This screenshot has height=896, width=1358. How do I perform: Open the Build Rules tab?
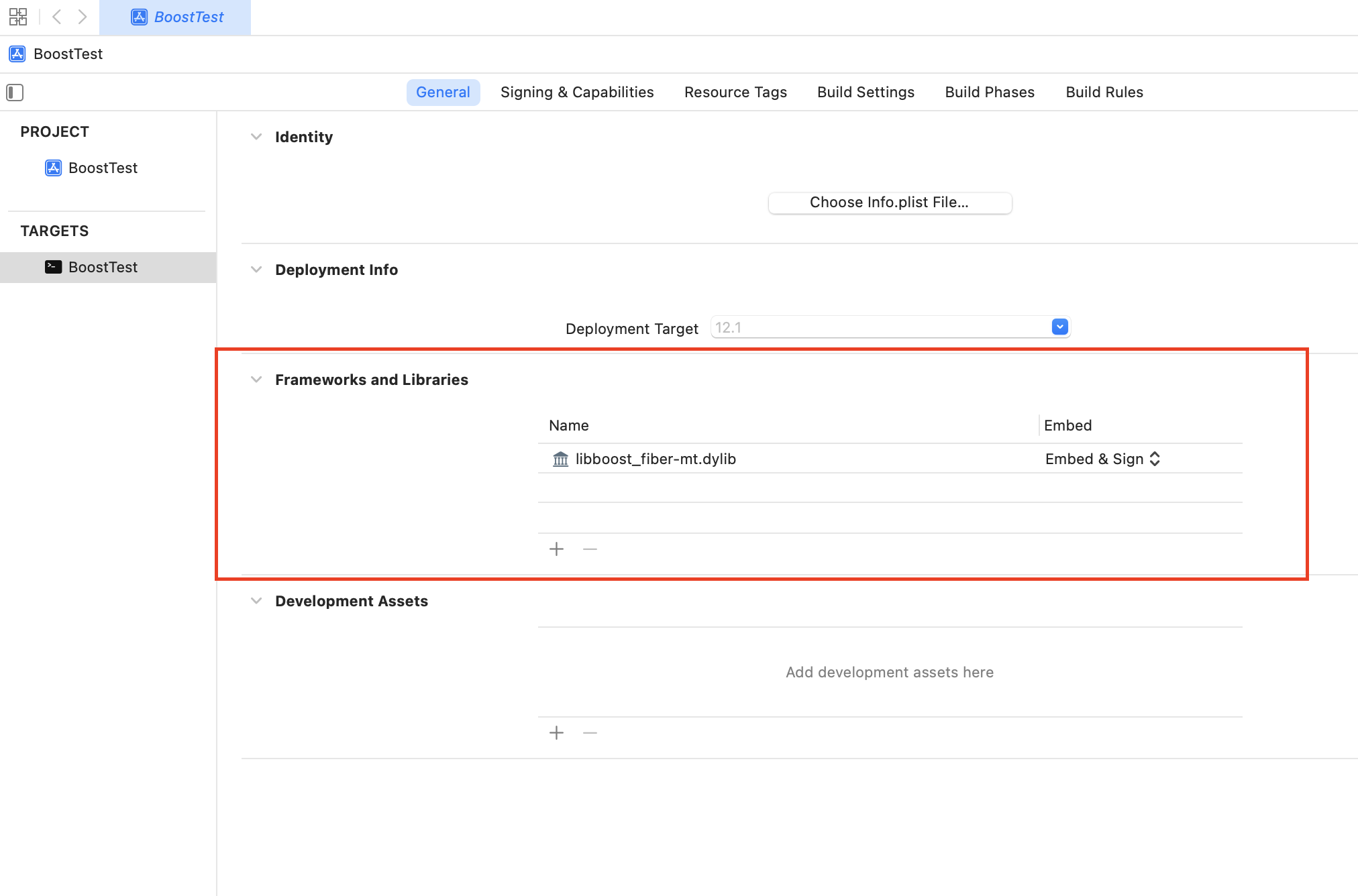point(1104,92)
